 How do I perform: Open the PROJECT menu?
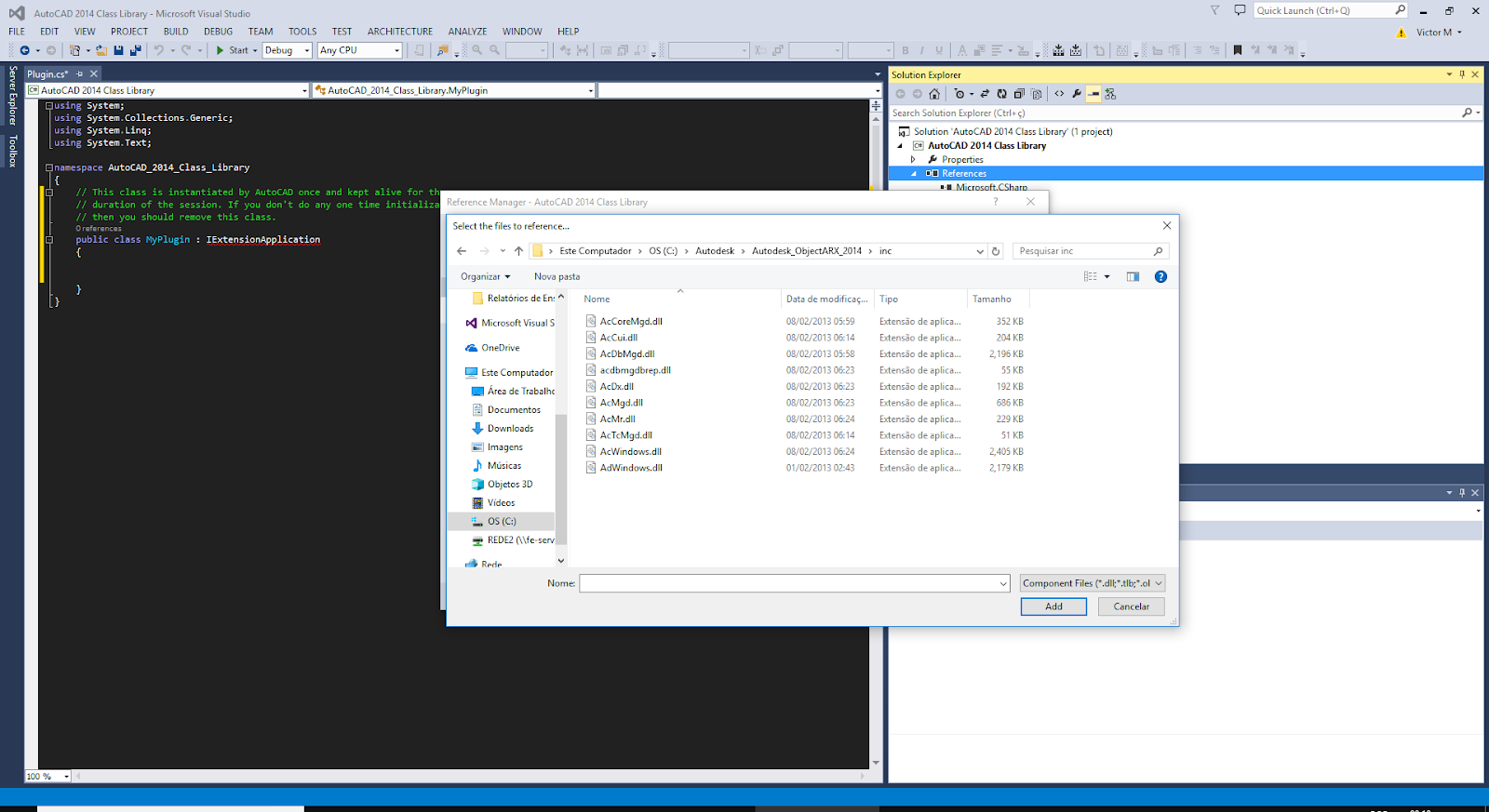(x=129, y=32)
